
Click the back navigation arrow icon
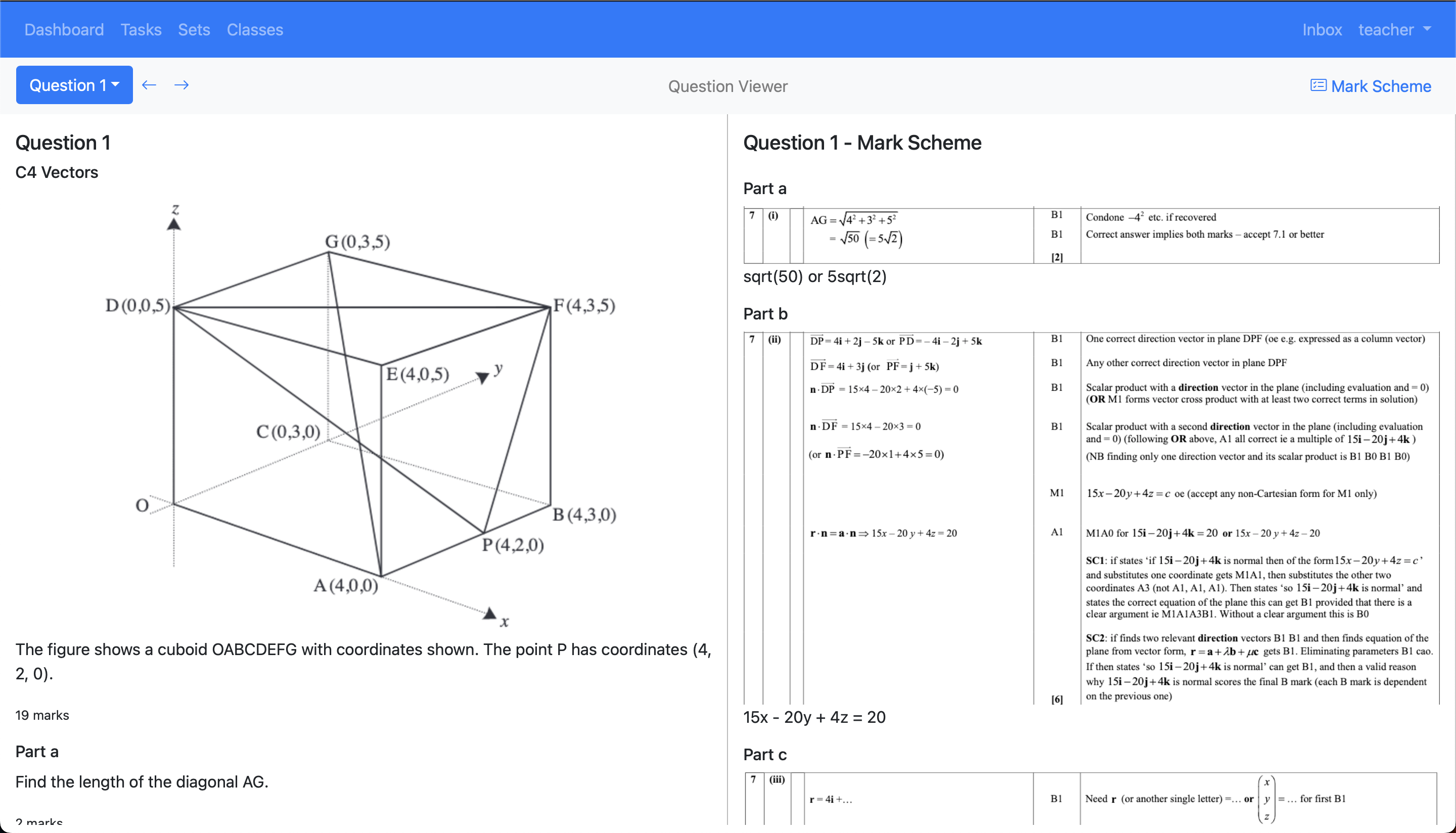(x=149, y=84)
